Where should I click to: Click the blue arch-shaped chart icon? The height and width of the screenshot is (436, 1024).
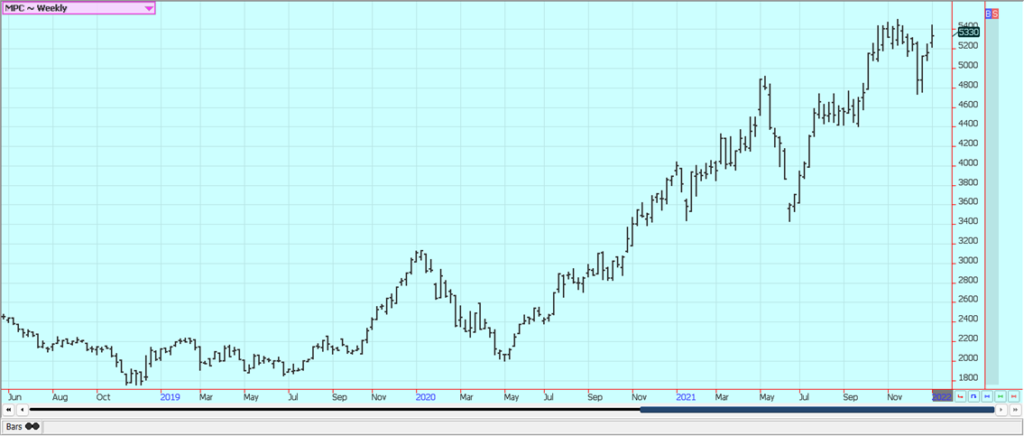[974, 396]
